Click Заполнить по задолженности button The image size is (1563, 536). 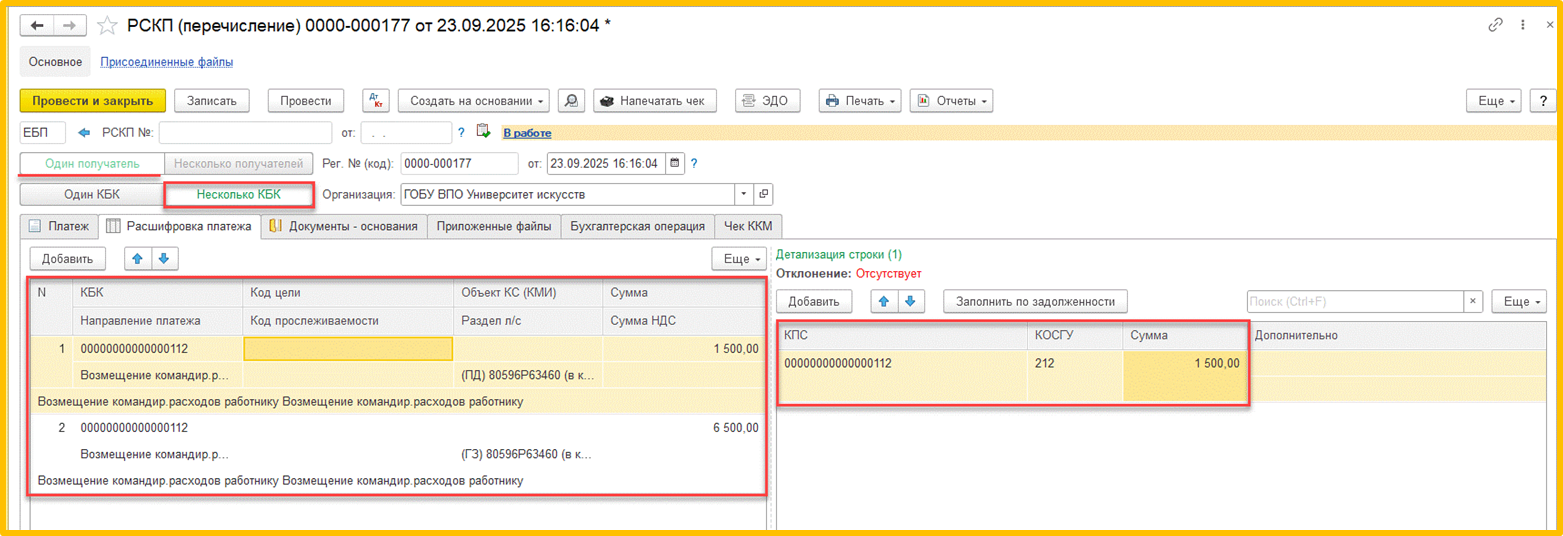point(1036,301)
